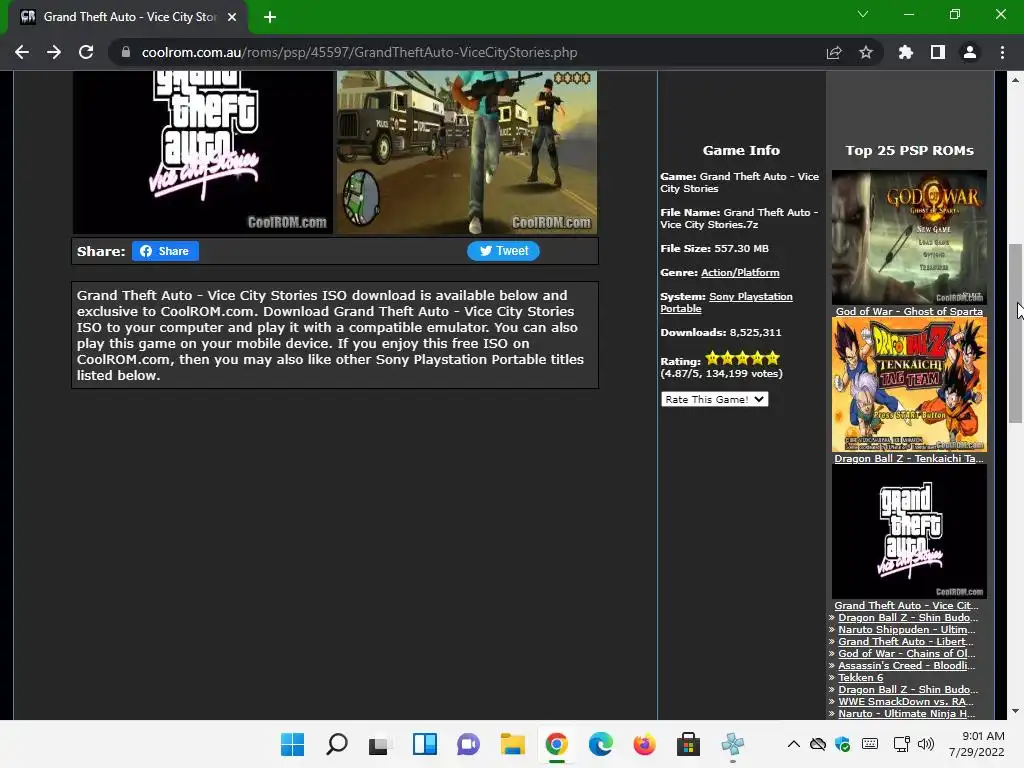Open Microsoft Store from taskbar
Screen dimensions: 1024x768
coord(688,744)
